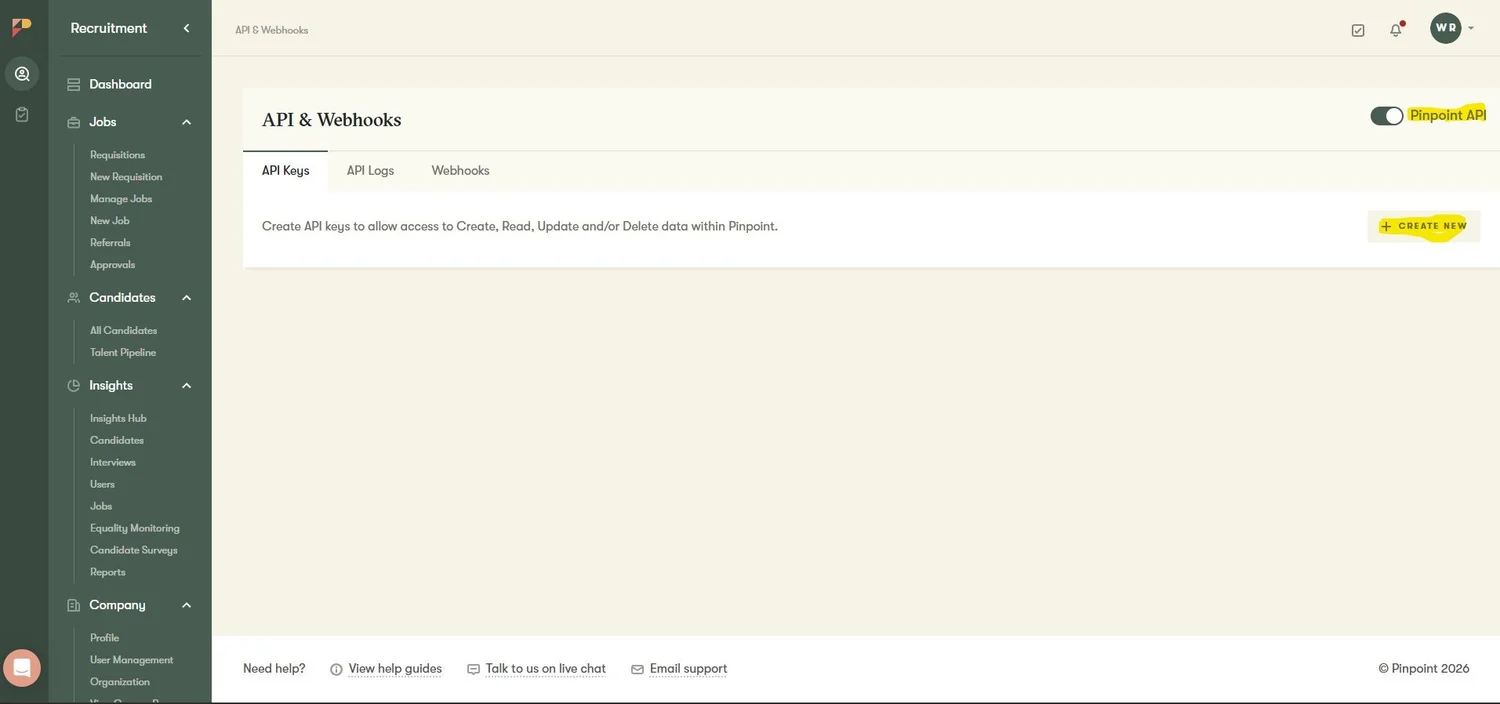Click the Insights pie-chart icon
The height and width of the screenshot is (704, 1500).
70,383
